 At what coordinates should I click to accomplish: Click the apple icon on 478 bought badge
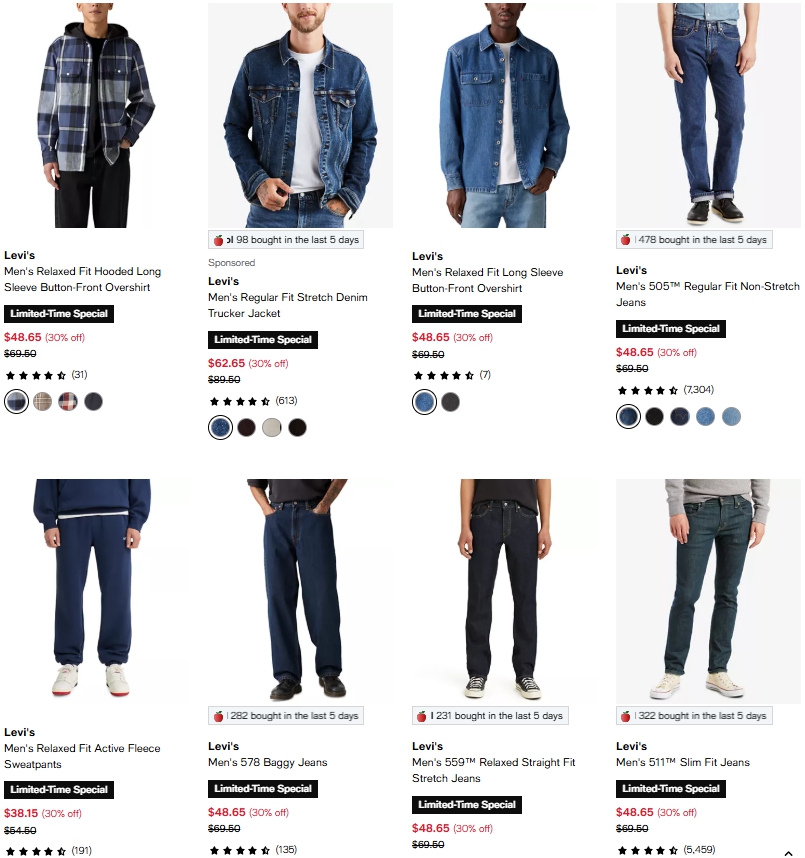(625, 240)
